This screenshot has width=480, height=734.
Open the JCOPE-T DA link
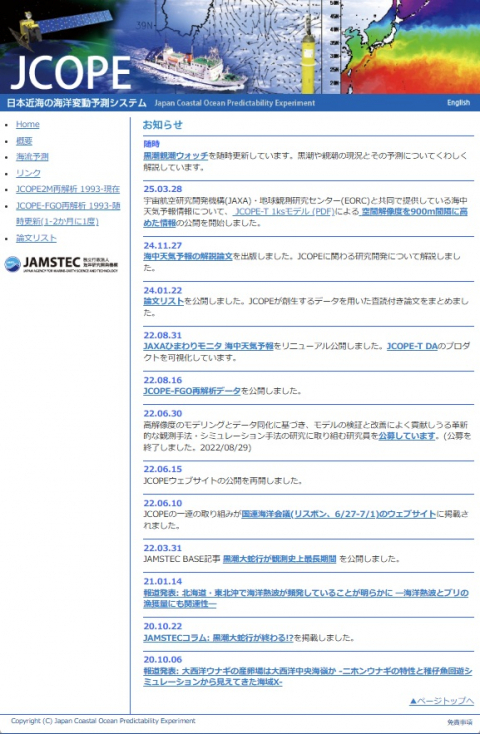tap(412, 346)
